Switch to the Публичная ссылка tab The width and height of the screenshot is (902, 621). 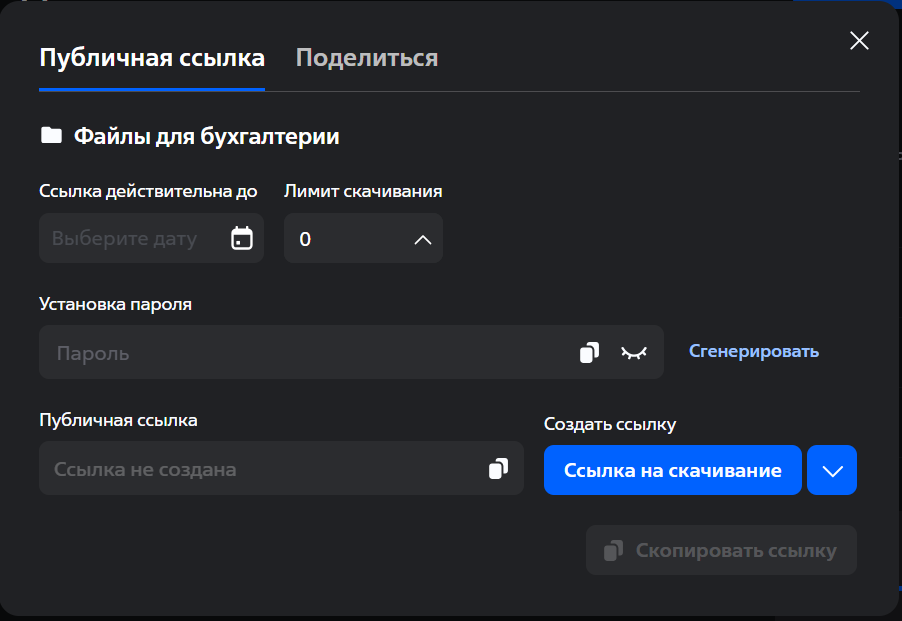click(152, 58)
